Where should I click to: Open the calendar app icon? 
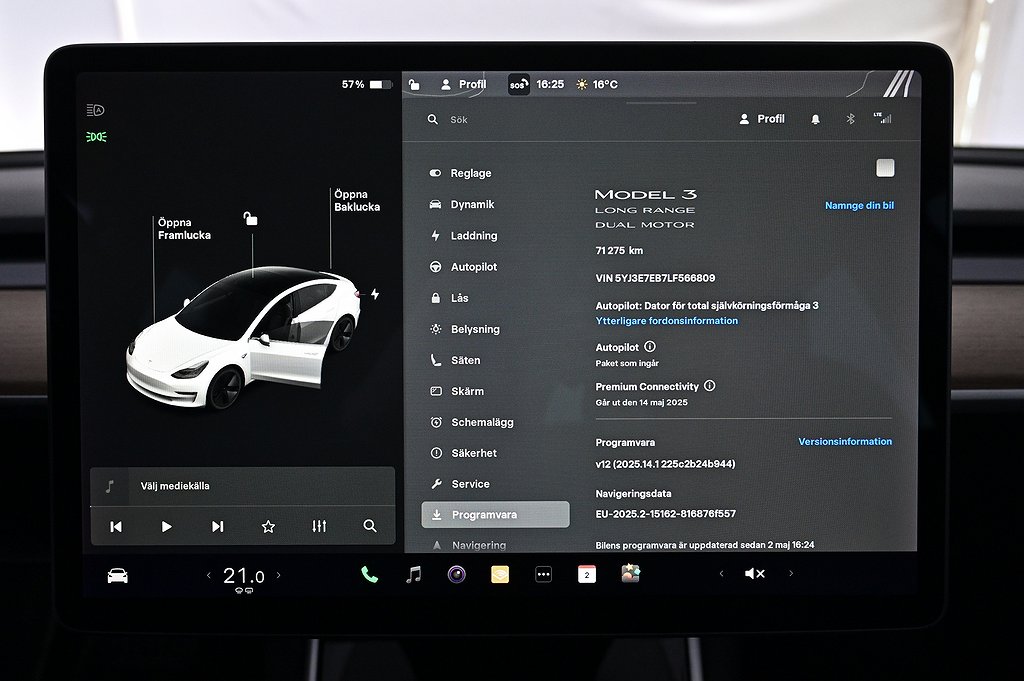tap(586, 575)
